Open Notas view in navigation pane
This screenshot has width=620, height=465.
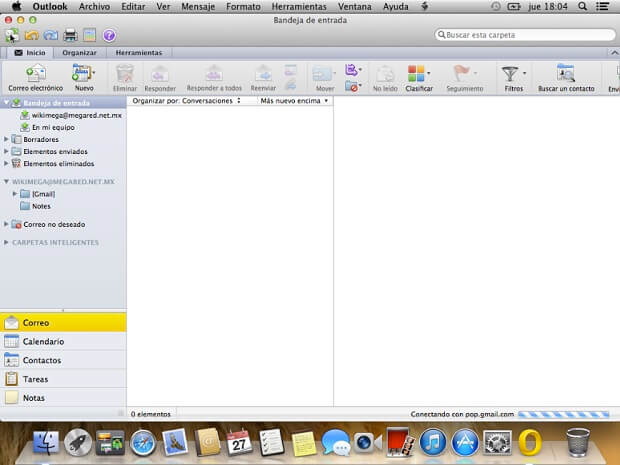point(63,398)
